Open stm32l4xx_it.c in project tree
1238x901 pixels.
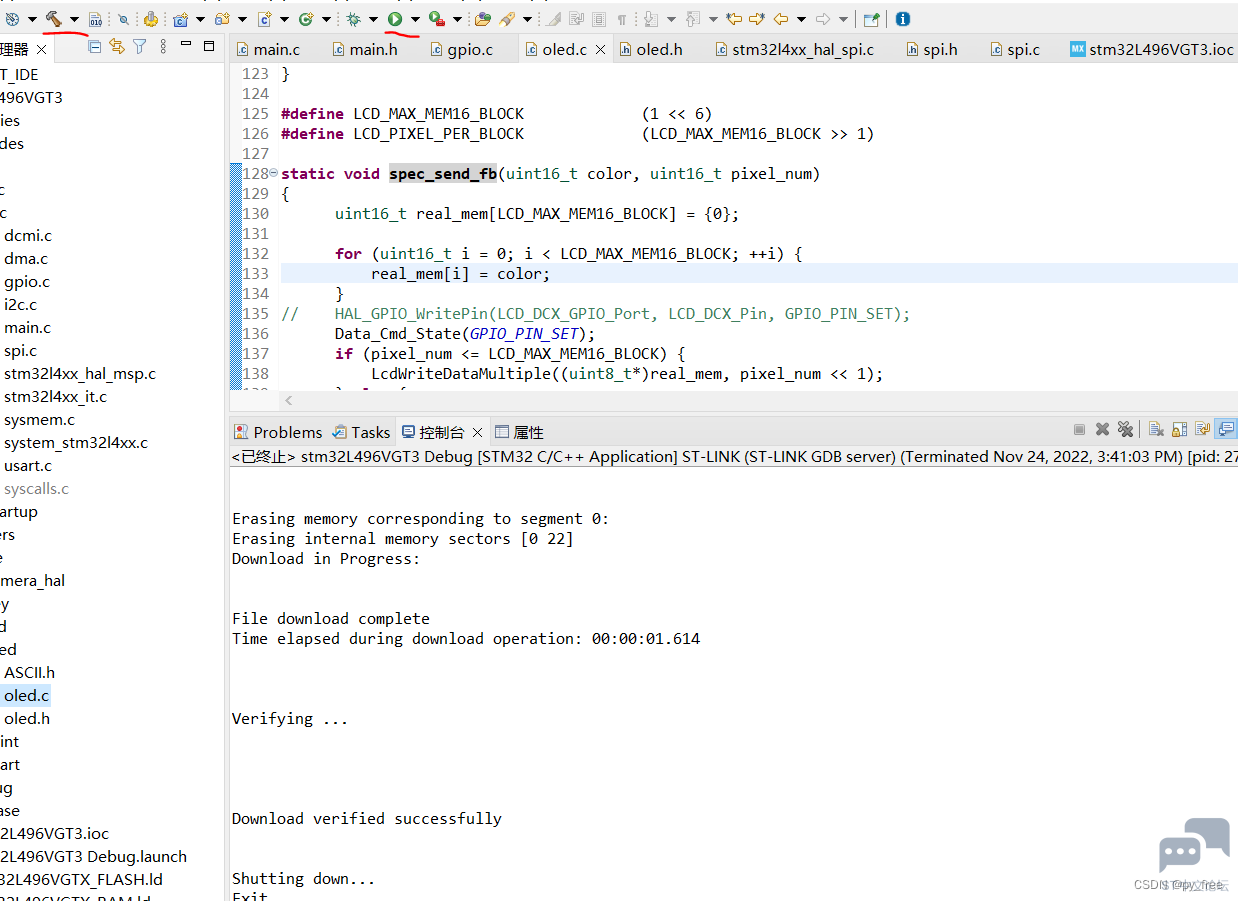pos(55,397)
